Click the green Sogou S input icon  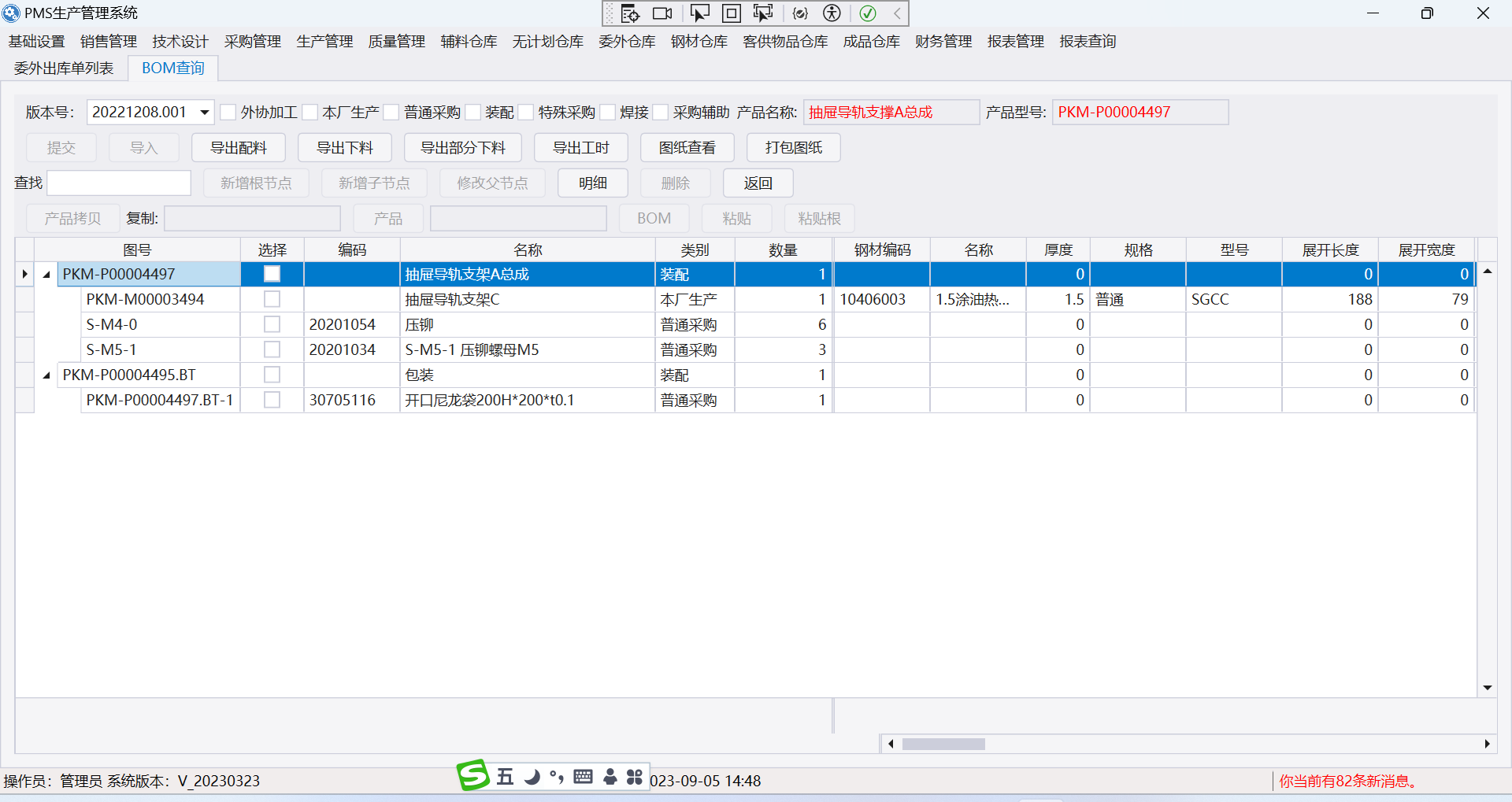point(473,775)
